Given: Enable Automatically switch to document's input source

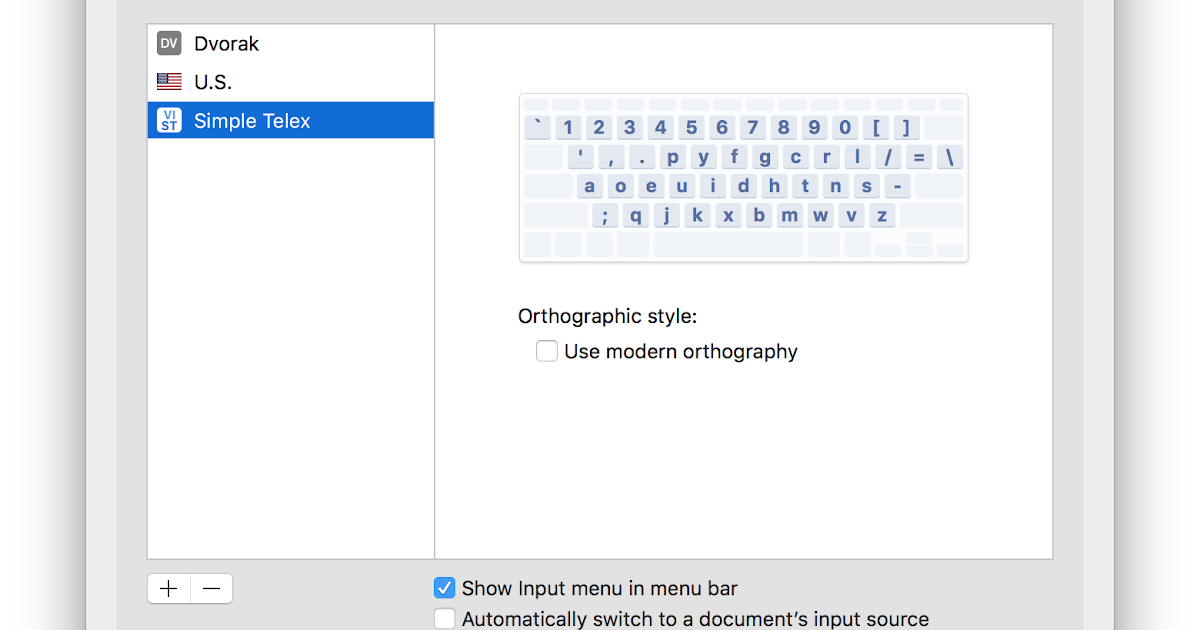Looking at the screenshot, I should (x=445, y=619).
